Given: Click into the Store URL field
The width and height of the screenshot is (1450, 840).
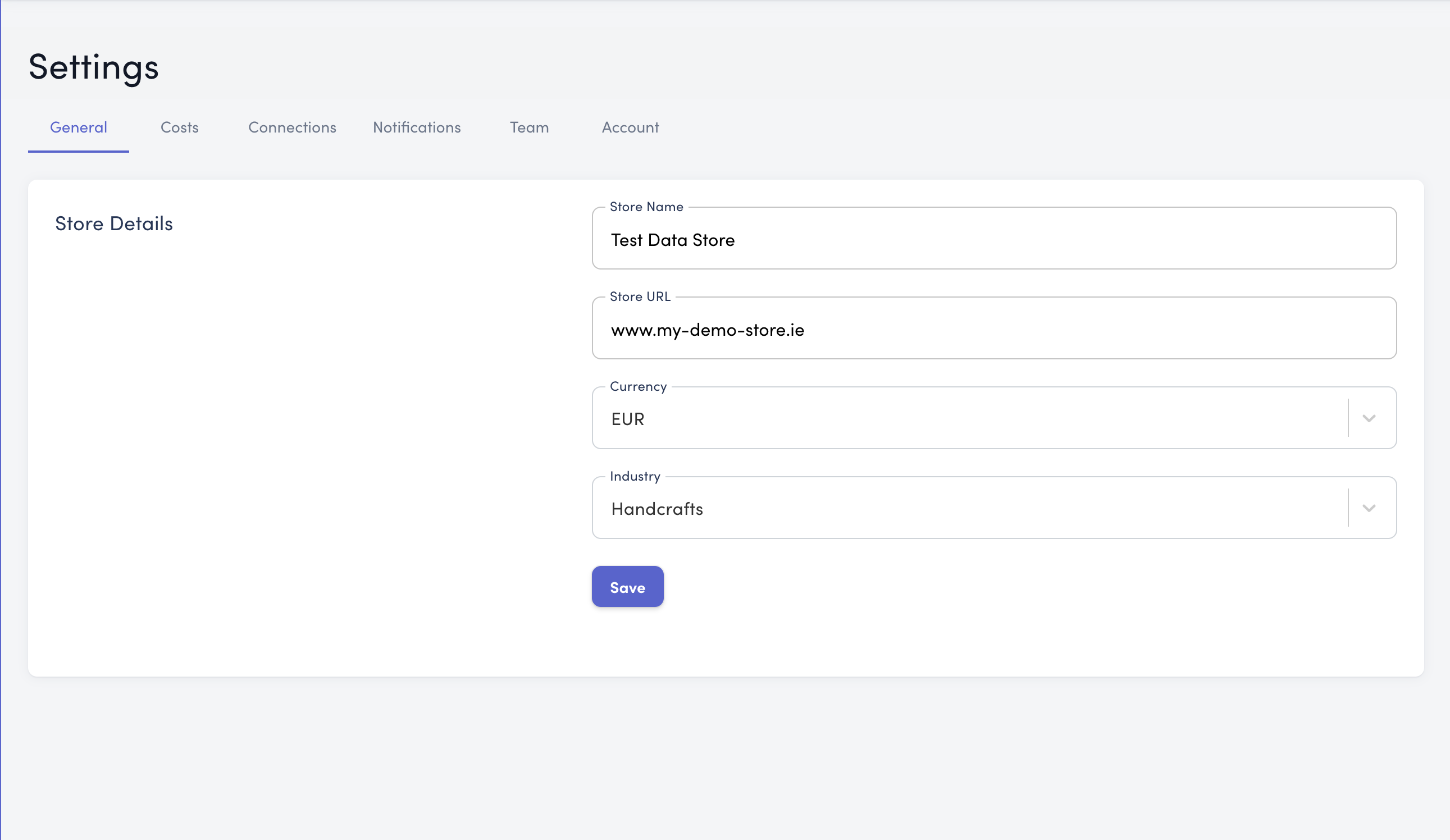Looking at the screenshot, I should 993,330.
